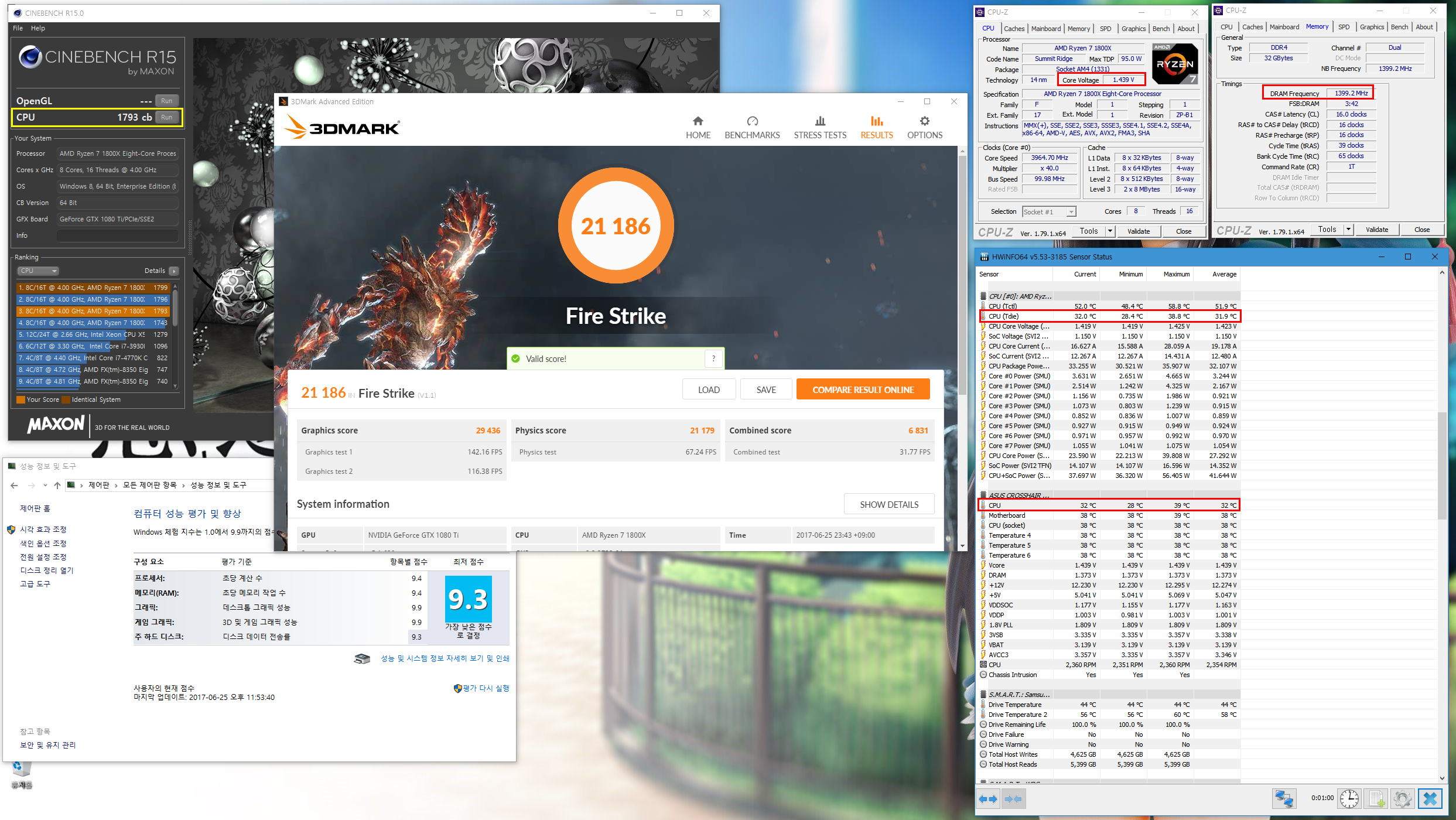Select the Vcore sensor row in HWiNFO
Screen dimensions: 1456x820
(x=1109, y=565)
